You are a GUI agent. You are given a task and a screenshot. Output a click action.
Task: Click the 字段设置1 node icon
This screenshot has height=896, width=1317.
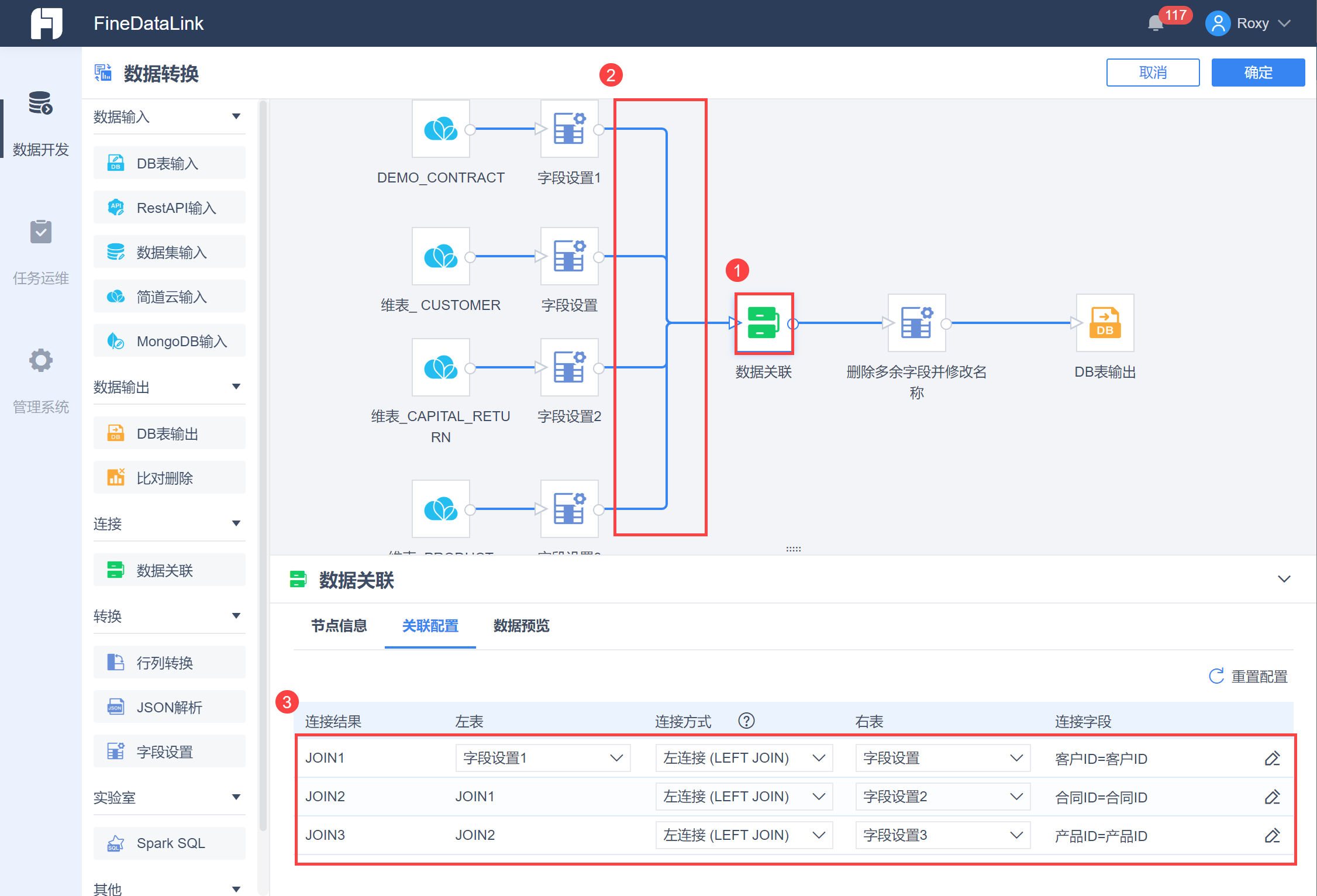(569, 129)
